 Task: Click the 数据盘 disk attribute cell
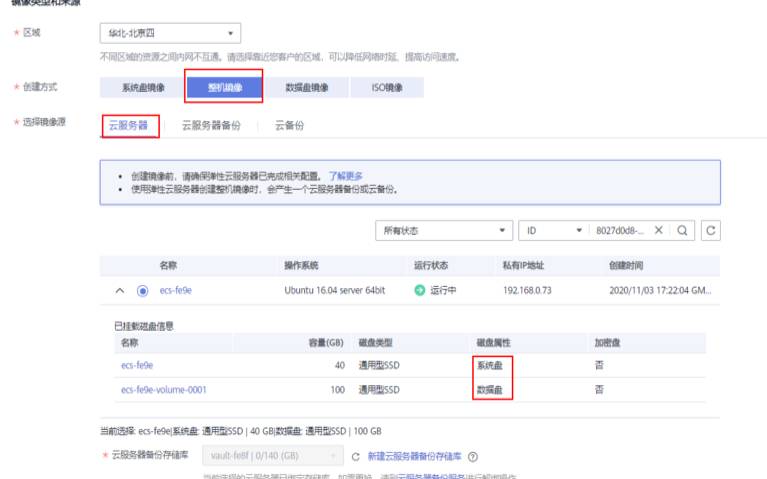(x=490, y=389)
